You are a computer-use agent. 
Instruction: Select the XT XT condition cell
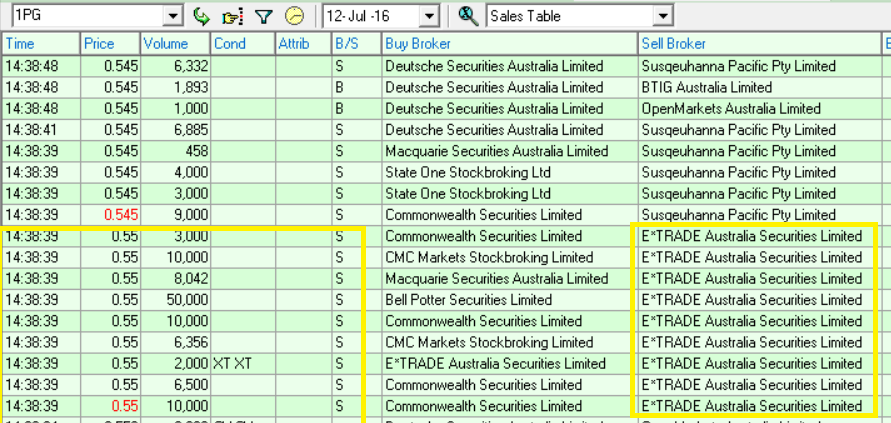[x=243, y=363]
